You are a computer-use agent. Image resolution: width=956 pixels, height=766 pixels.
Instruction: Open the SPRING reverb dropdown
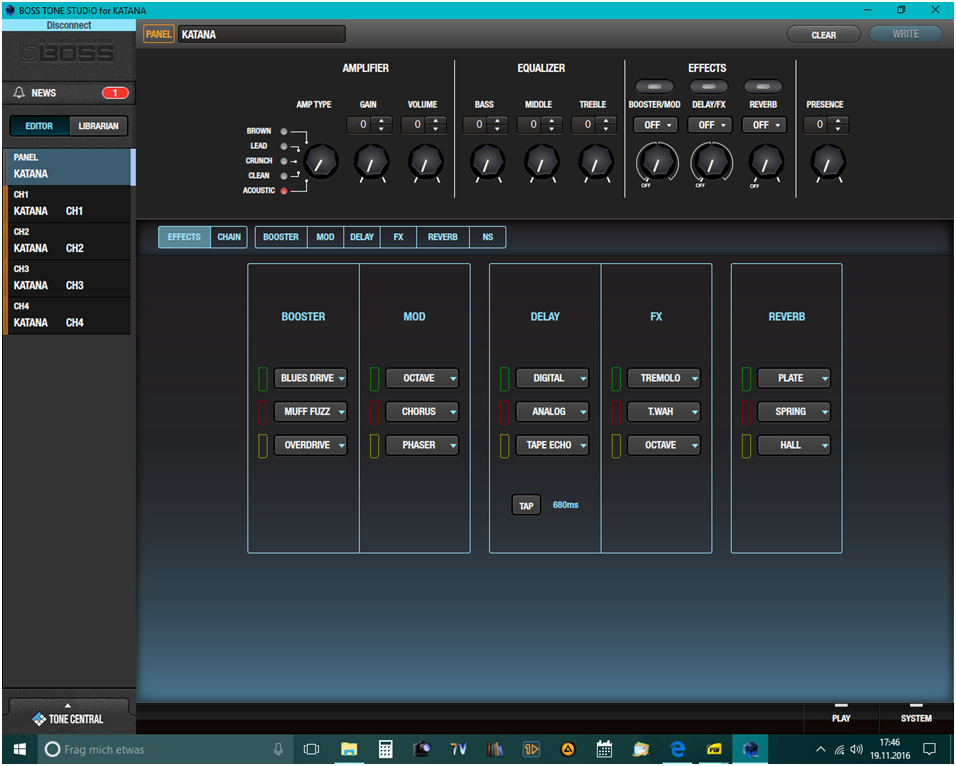pyautogui.click(x=794, y=412)
